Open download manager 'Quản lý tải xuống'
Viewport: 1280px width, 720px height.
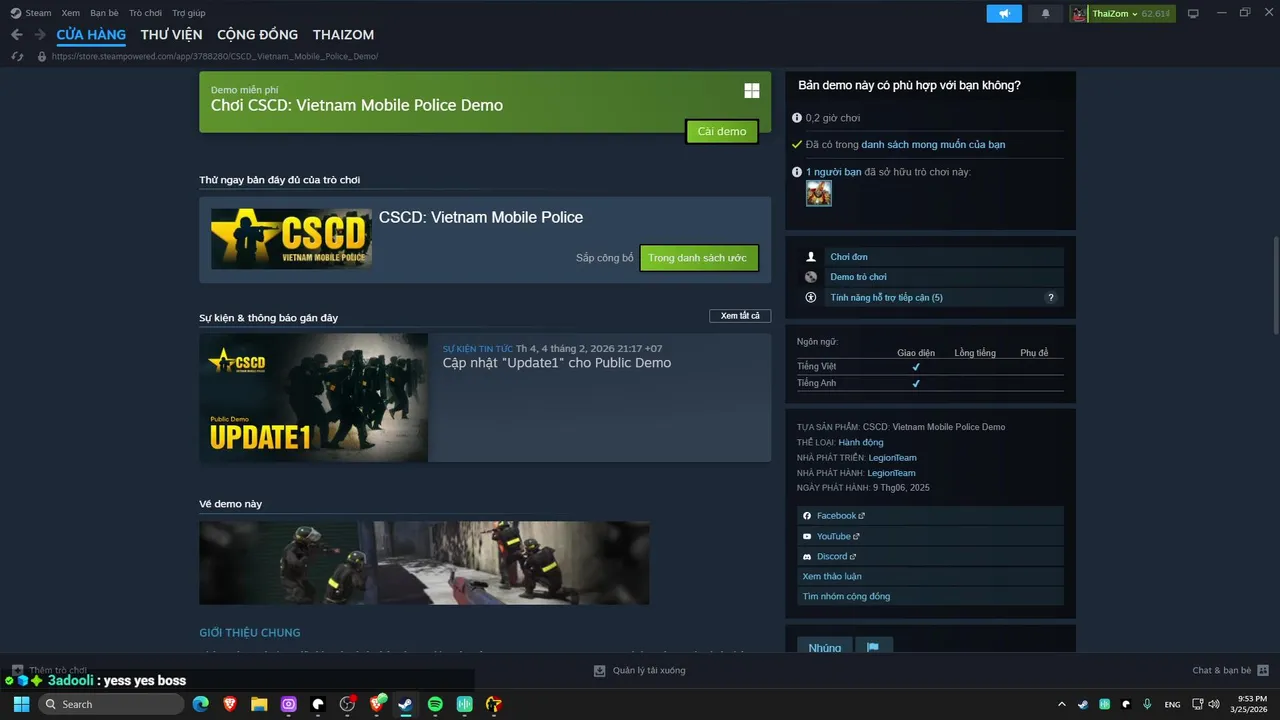coord(640,670)
